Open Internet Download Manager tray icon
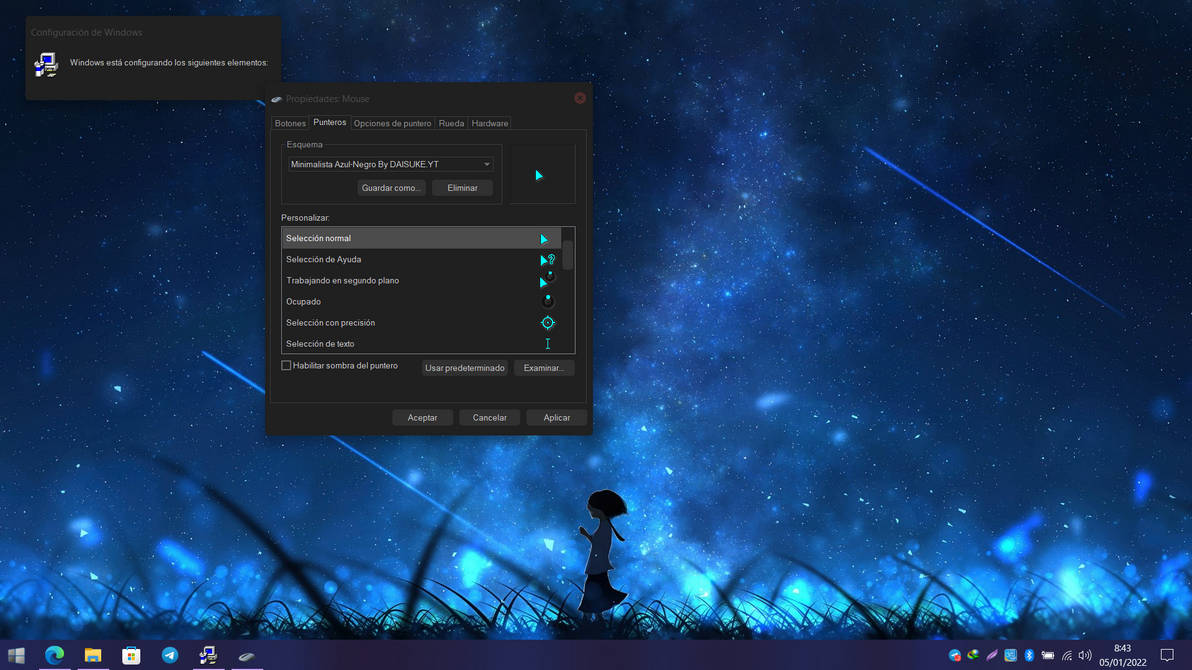The height and width of the screenshot is (670, 1192). click(973, 655)
